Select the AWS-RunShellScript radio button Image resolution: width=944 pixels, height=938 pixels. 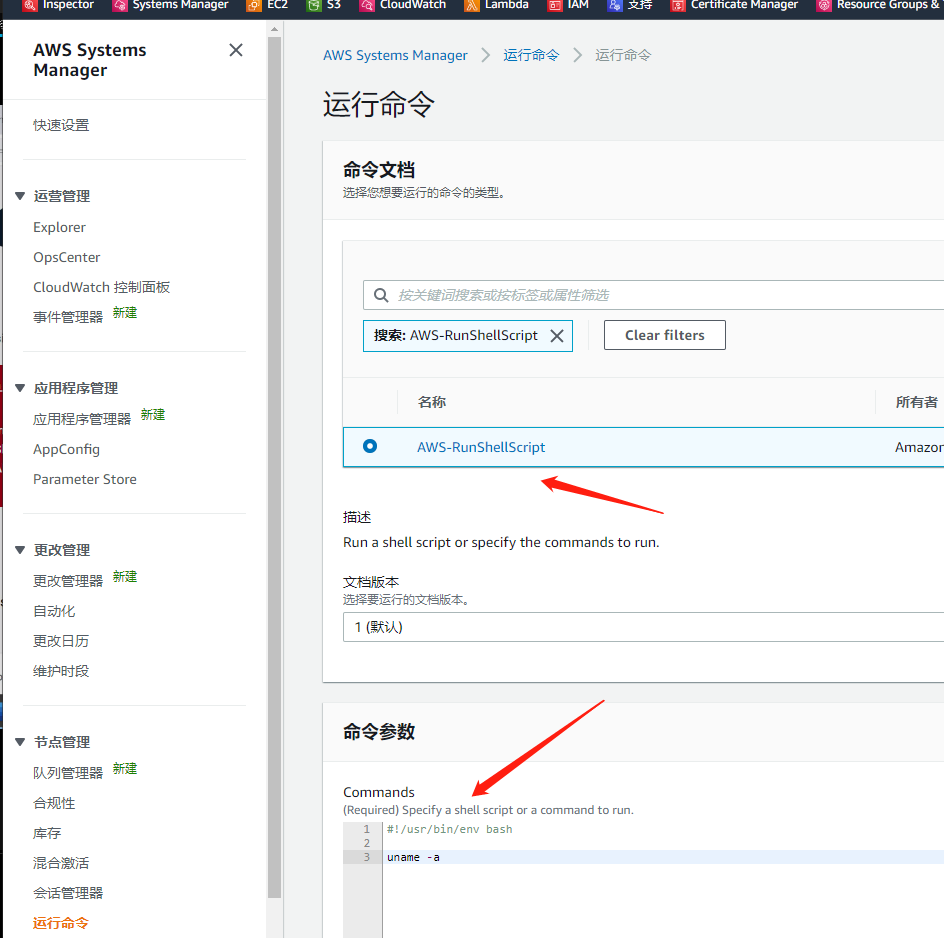point(370,446)
